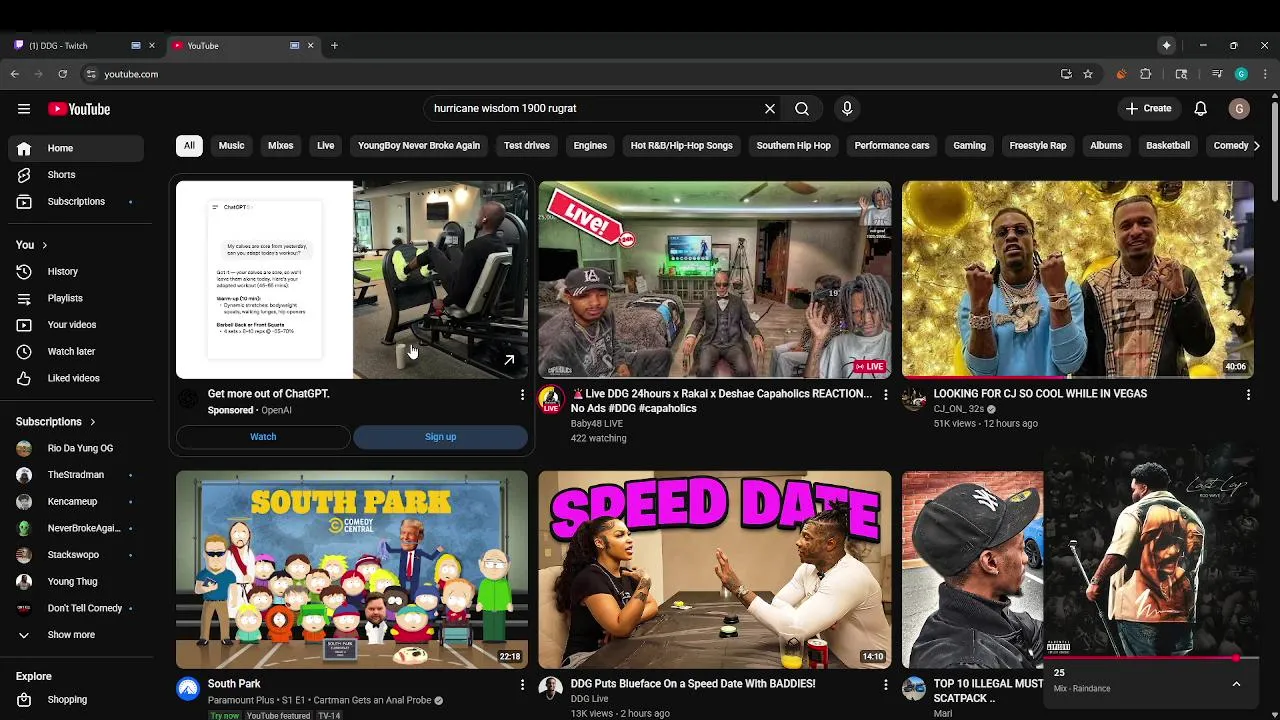Viewport: 1280px width, 720px height.
Task: Click the magnifier search button
Action: click(x=802, y=109)
